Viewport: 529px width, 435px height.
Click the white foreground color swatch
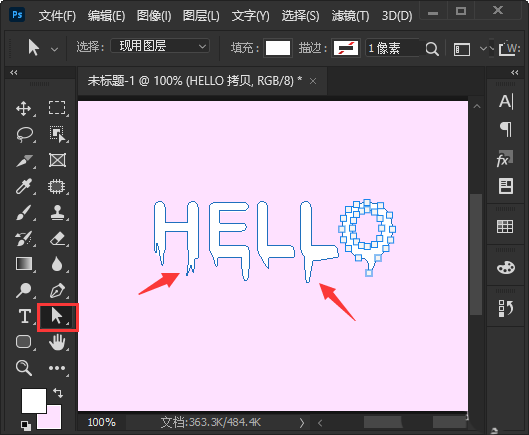34,401
